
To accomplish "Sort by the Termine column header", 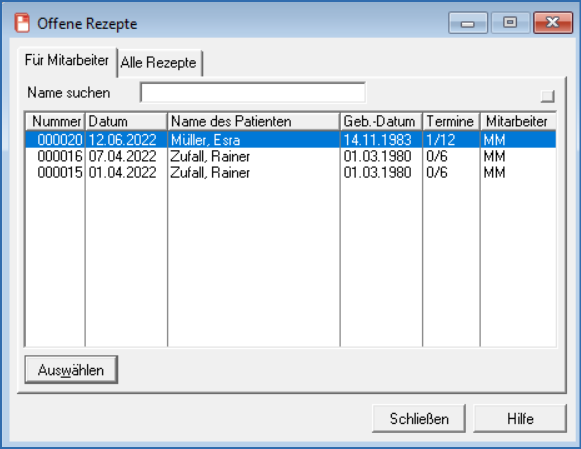I will 451,122.
